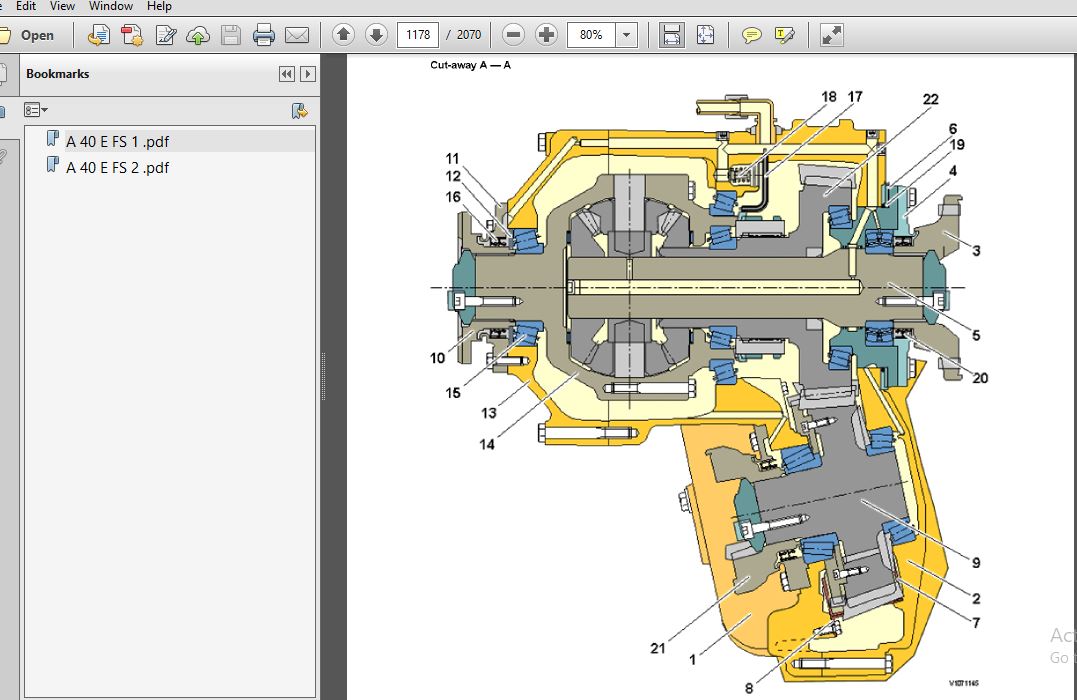Click the page number field 1178
This screenshot has height=700, width=1077.
tap(418, 35)
